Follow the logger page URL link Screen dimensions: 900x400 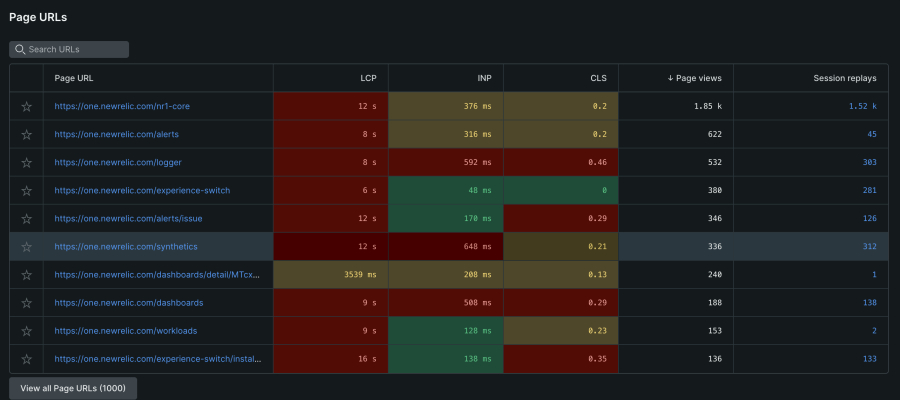118,162
